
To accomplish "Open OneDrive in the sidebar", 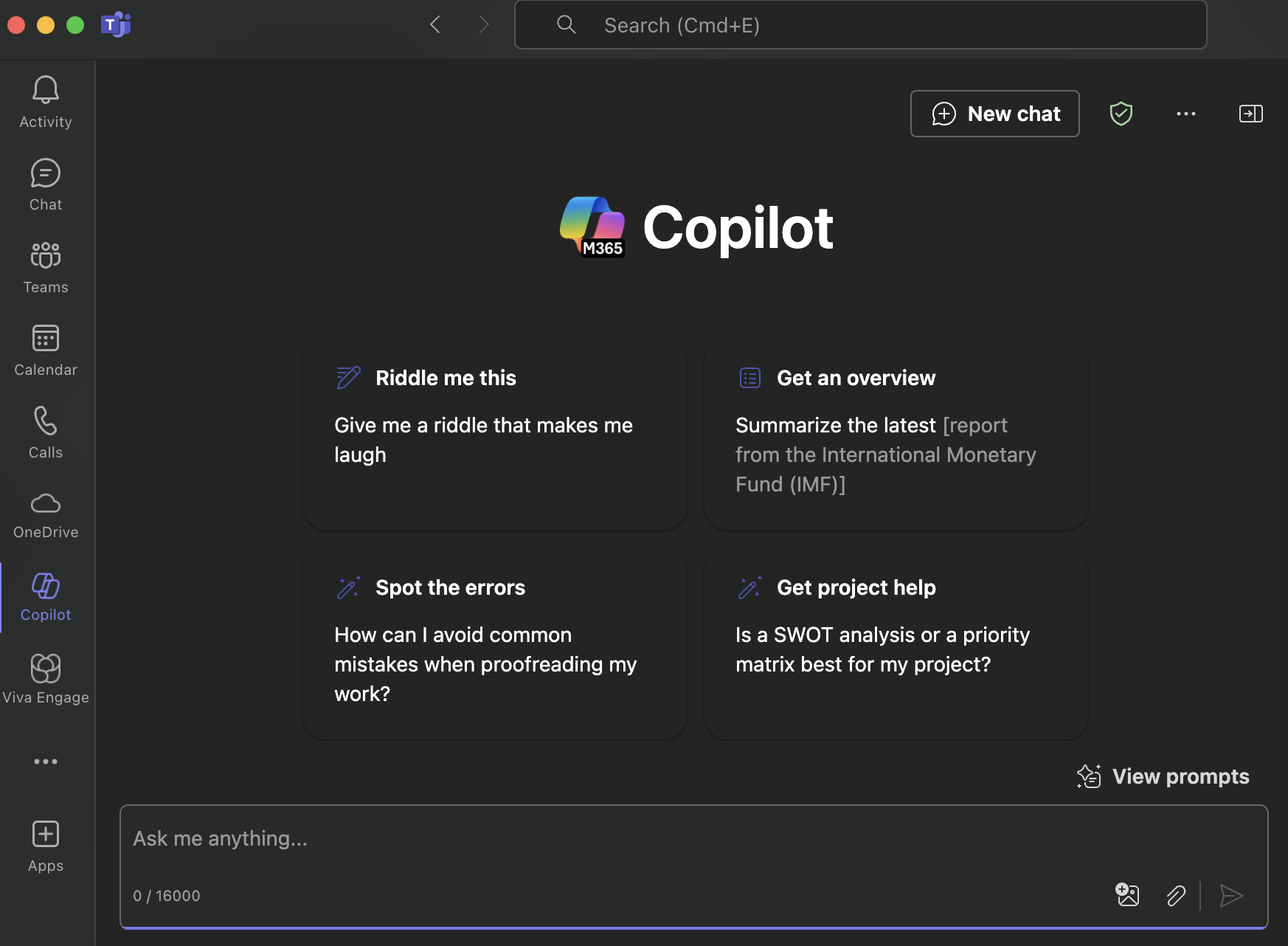I will tap(46, 516).
